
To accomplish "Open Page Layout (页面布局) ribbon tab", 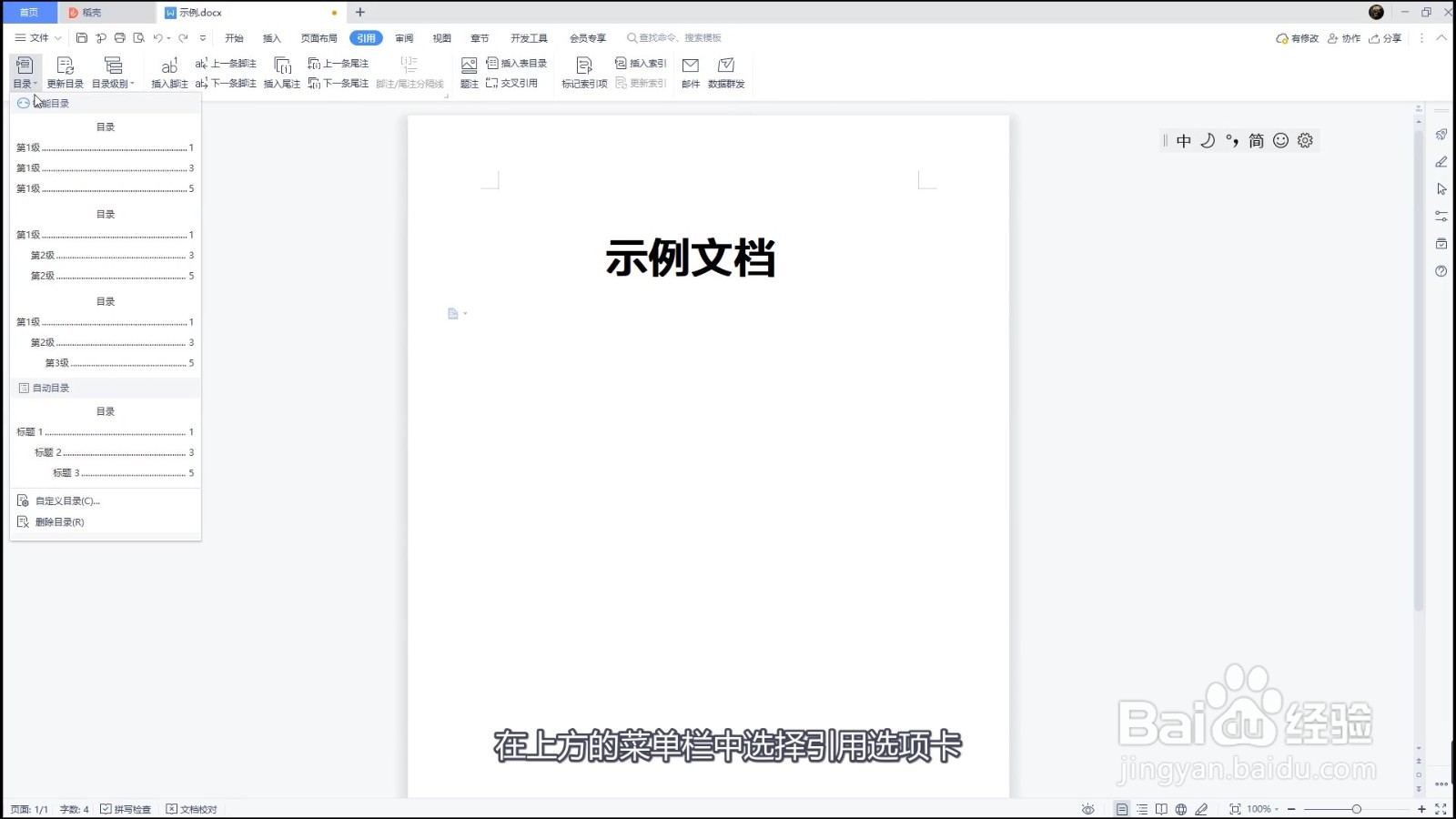I will (x=318, y=38).
